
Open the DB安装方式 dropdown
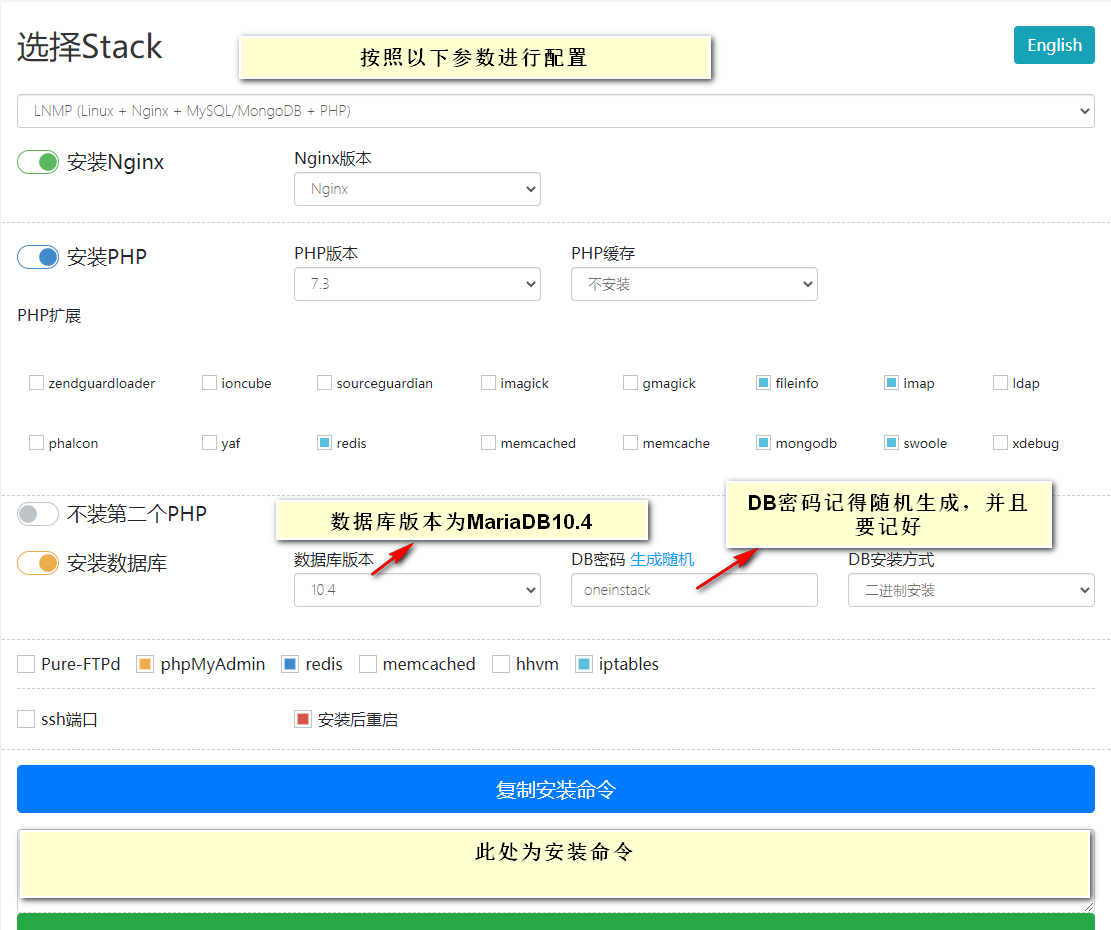pyautogui.click(x=971, y=590)
